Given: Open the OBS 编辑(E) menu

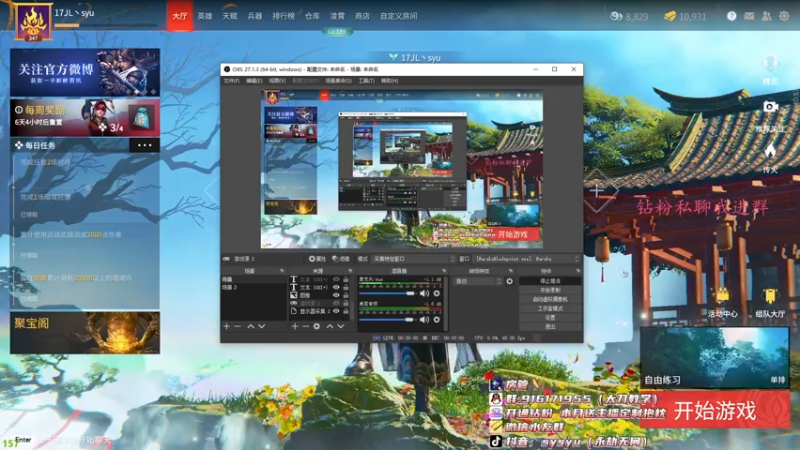Looking at the screenshot, I should [254, 81].
